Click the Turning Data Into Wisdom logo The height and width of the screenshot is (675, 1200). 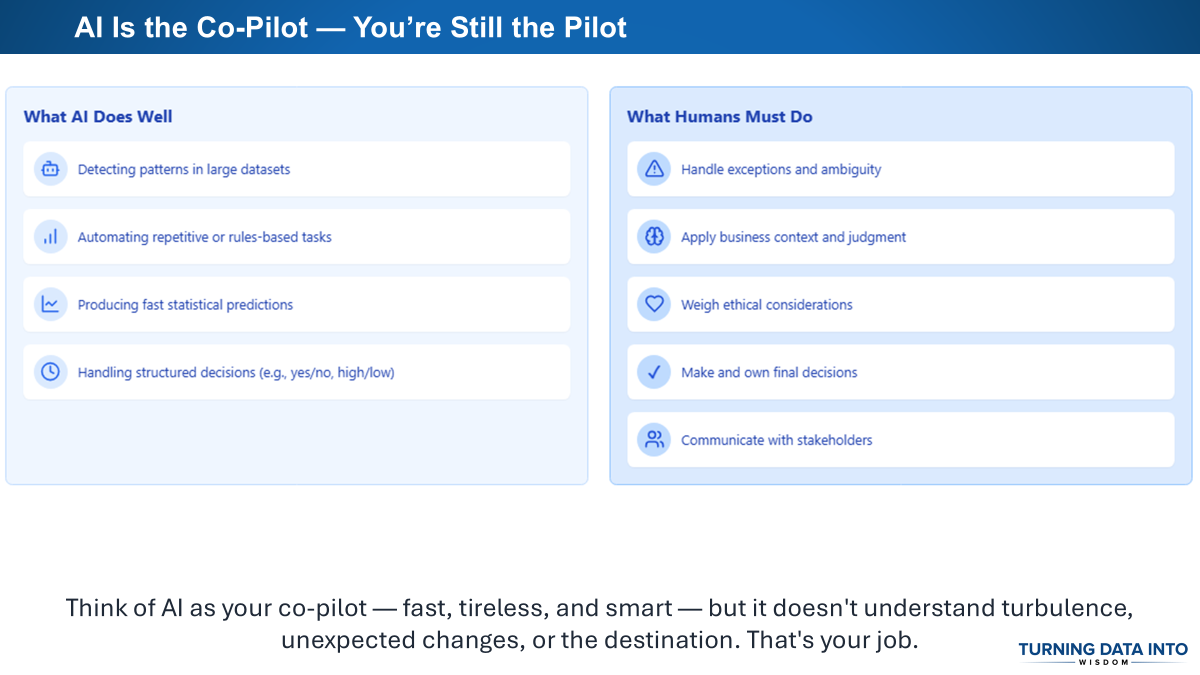[x=1103, y=653]
